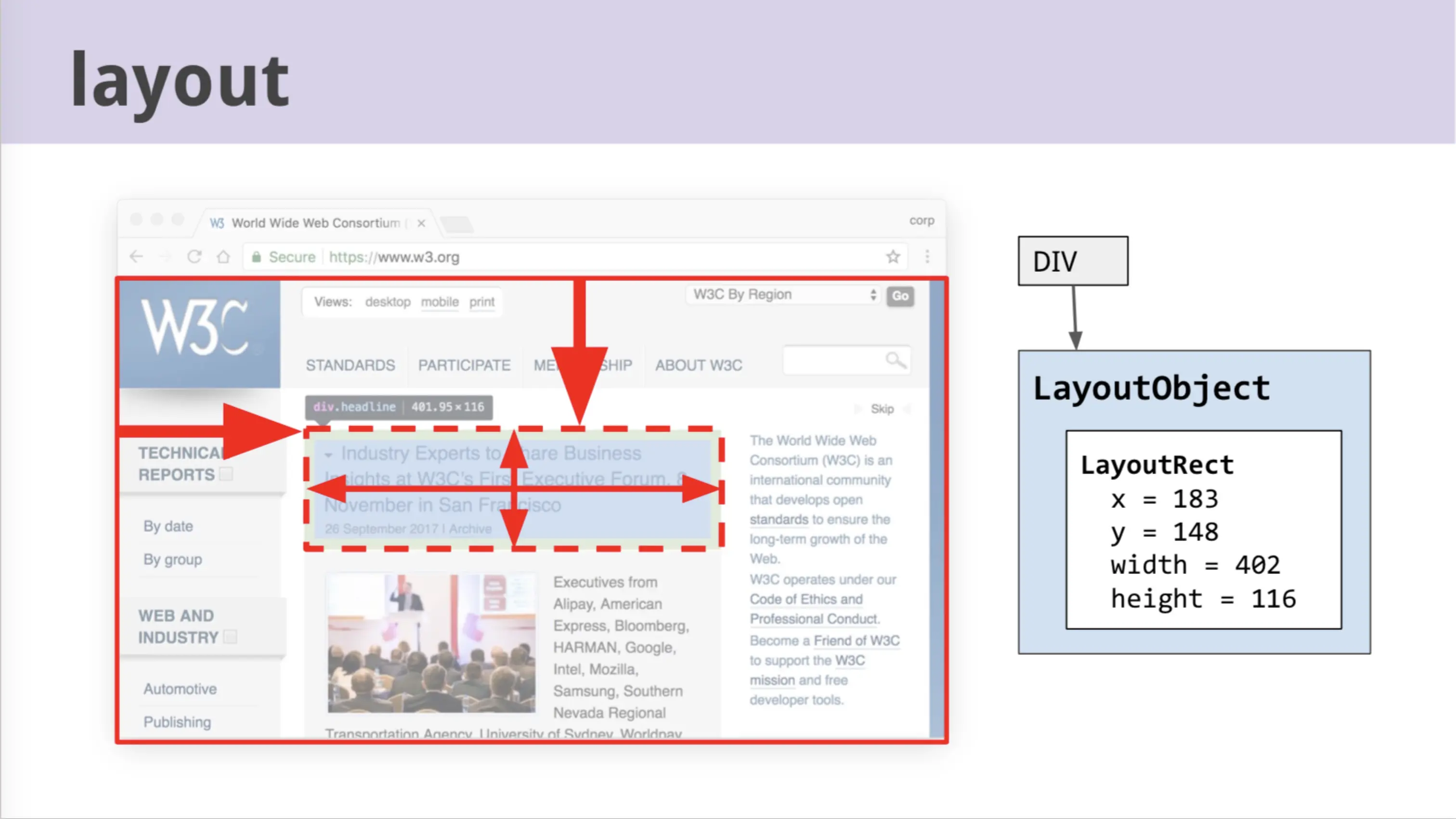Click the 'x = 183' value
Viewport: 1456px width, 819px height.
[x=1164, y=499]
